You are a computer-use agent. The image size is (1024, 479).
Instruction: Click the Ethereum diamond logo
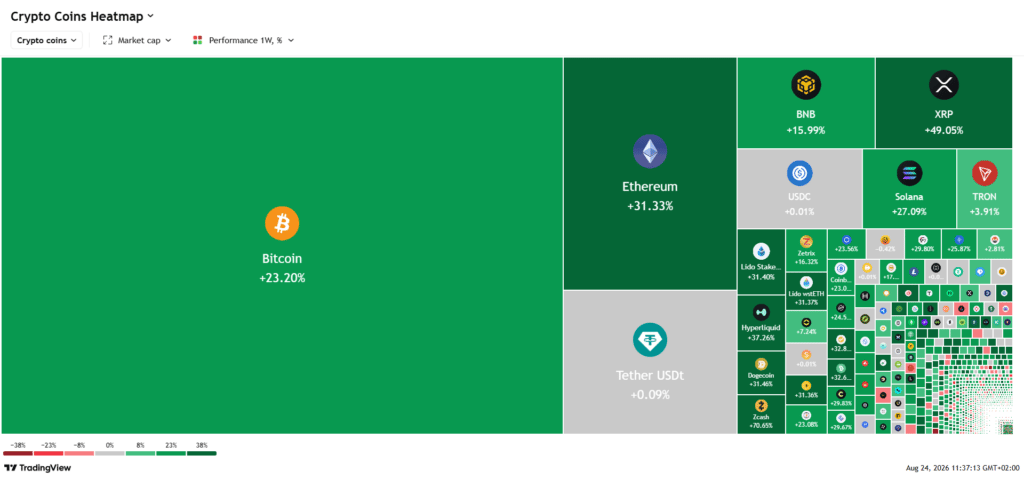(x=649, y=151)
